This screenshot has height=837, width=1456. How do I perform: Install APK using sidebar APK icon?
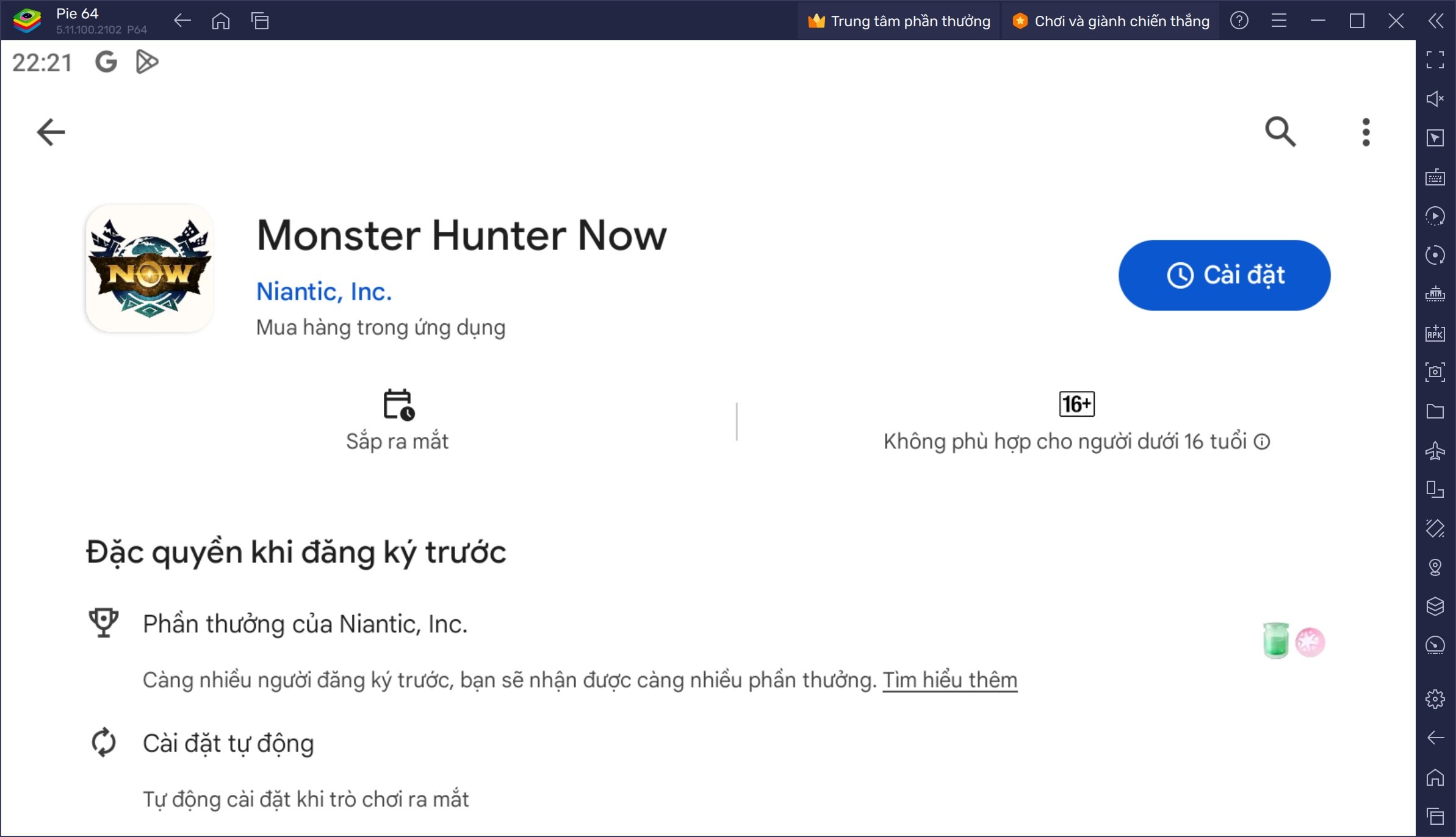[1435, 333]
